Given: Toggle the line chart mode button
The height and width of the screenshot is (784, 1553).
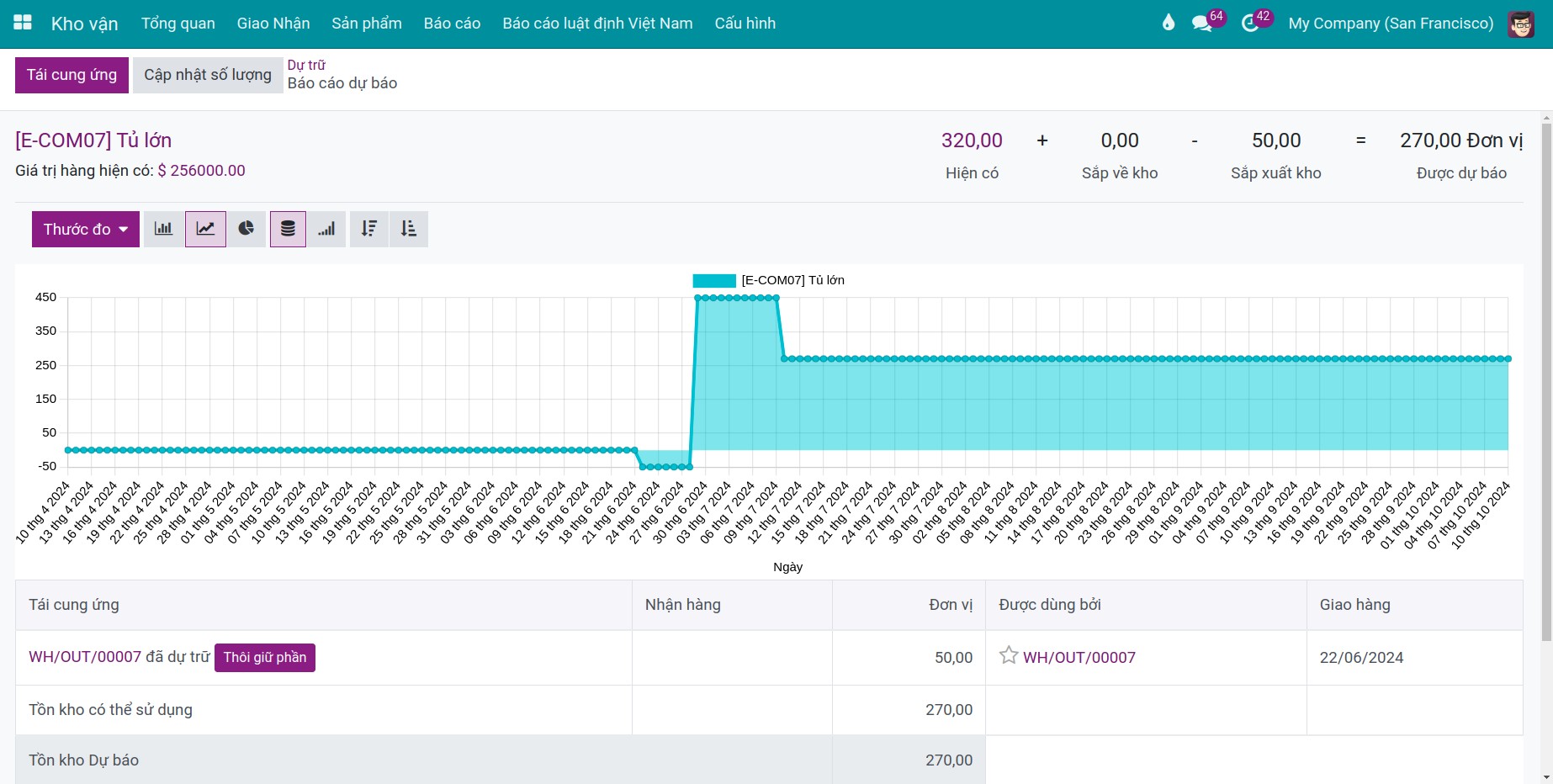Looking at the screenshot, I should click(x=206, y=229).
